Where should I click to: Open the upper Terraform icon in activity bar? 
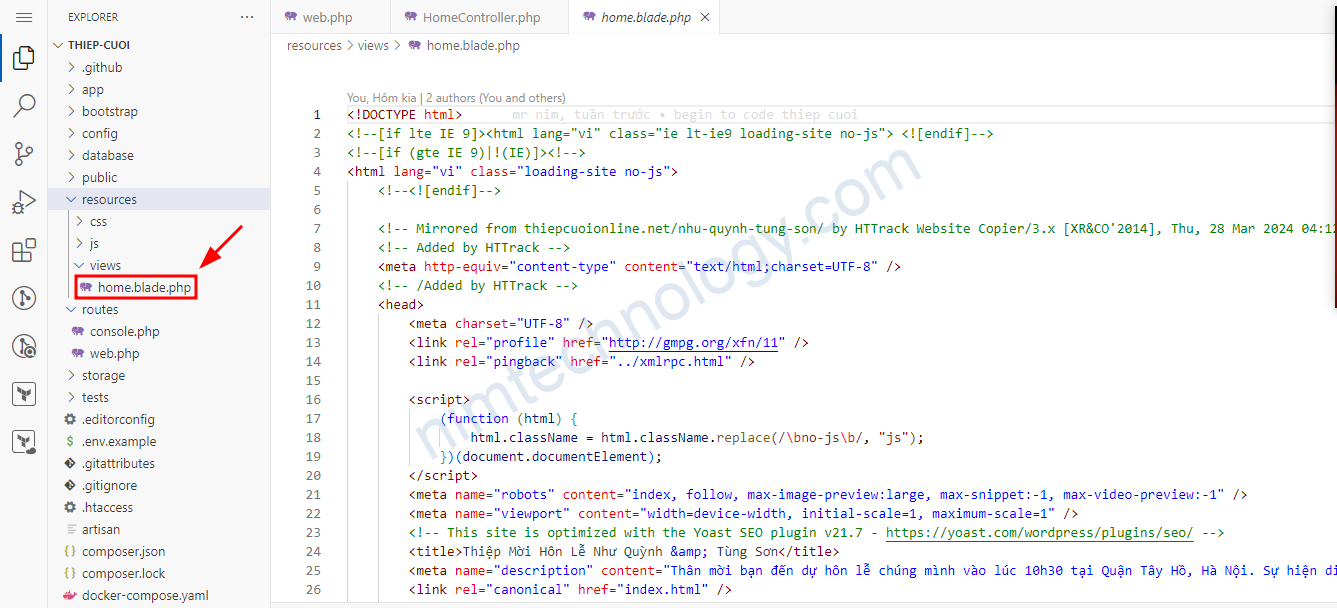pyautogui.click(x=24, y=394)
